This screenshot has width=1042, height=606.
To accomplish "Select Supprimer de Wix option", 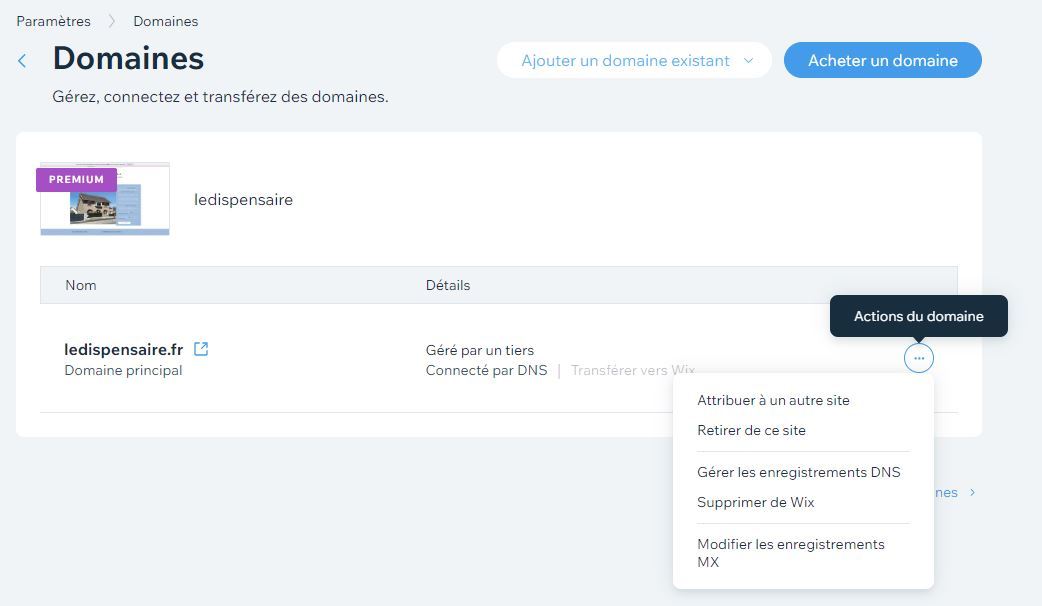I will click(755, 502).
